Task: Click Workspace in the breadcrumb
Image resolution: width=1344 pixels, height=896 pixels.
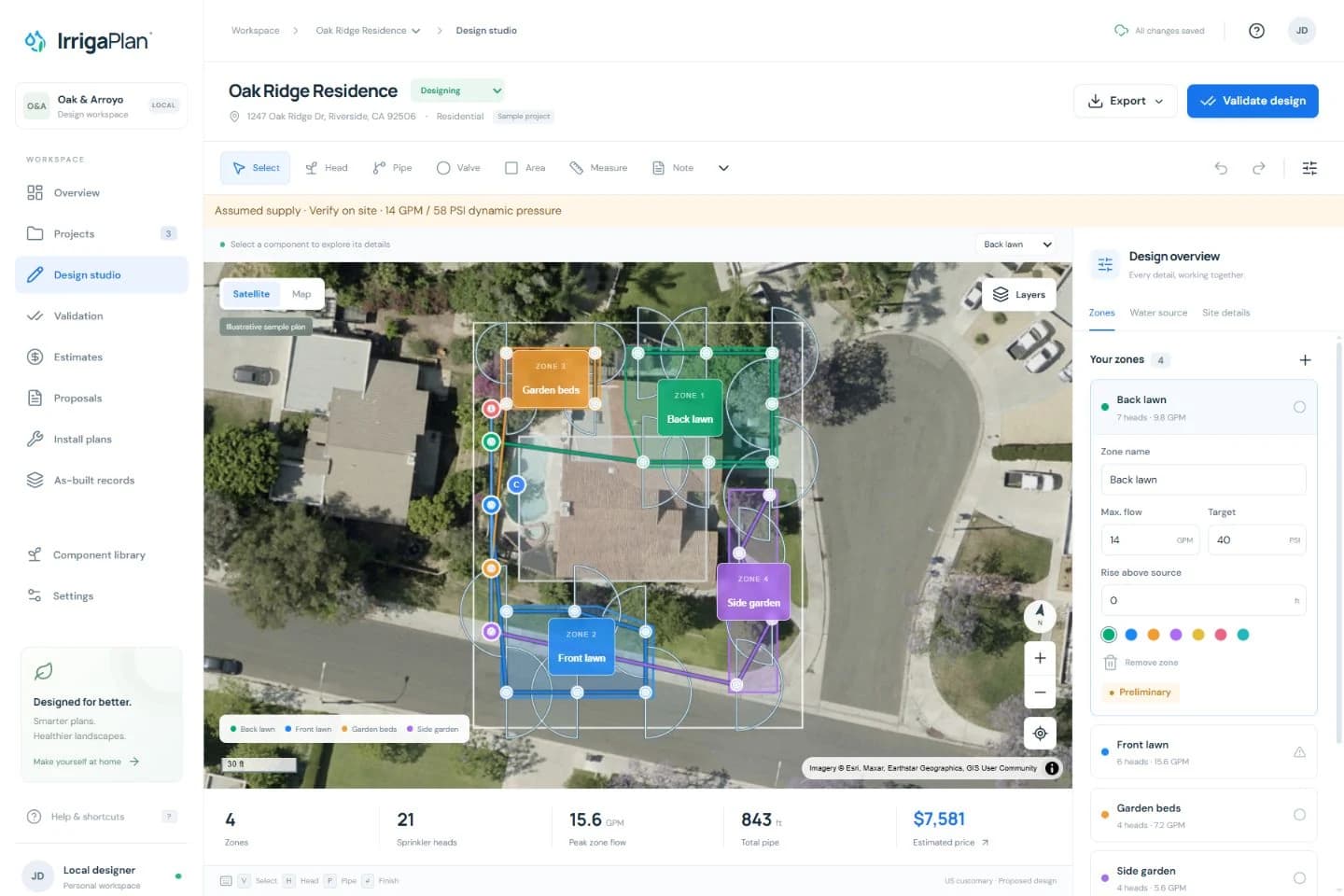Action: pos(255,31)
